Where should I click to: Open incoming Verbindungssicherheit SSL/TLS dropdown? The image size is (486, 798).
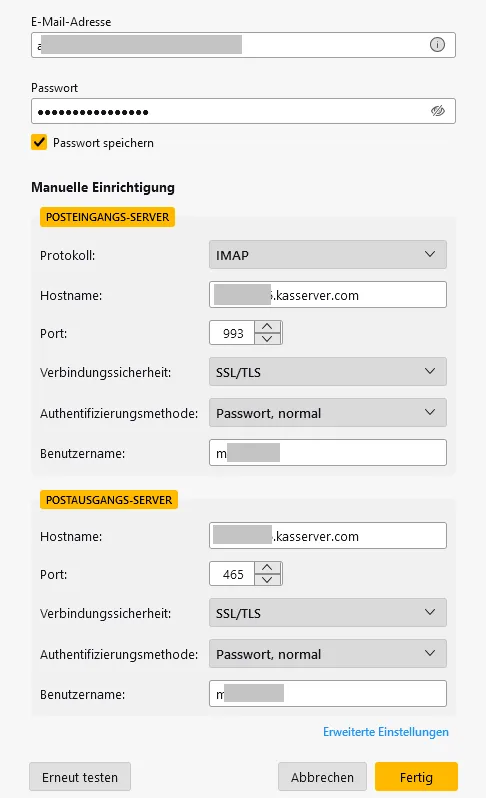[x=328, y=372]
